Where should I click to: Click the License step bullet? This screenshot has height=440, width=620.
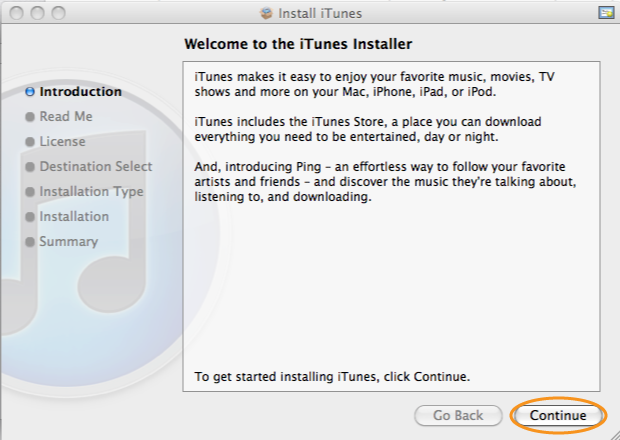(30, 142)
